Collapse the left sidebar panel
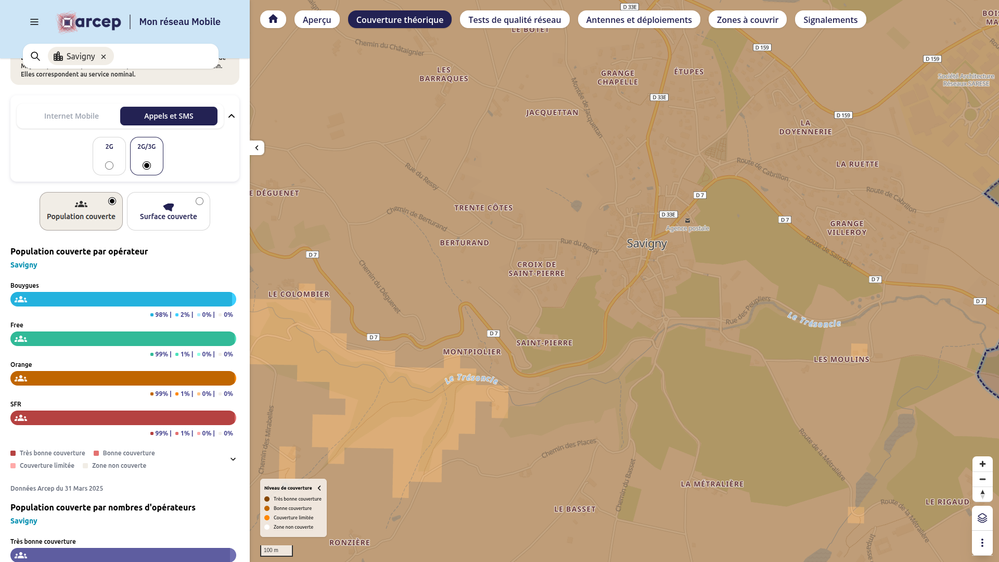 click(x=257, y=148)
